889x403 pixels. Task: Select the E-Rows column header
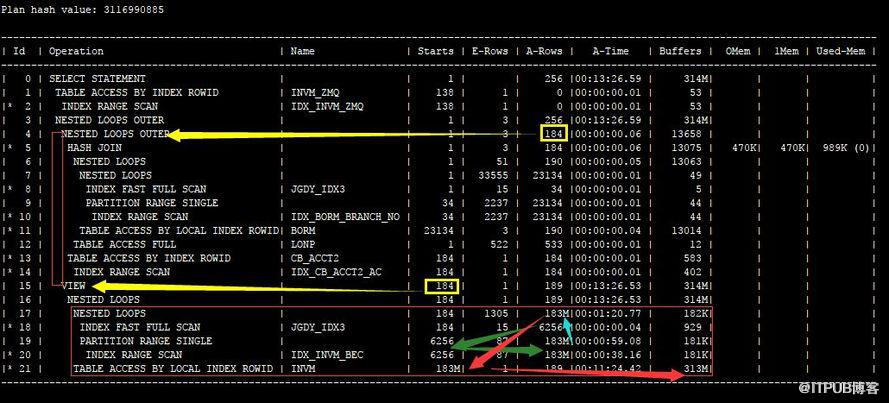(x=490, y=51)
